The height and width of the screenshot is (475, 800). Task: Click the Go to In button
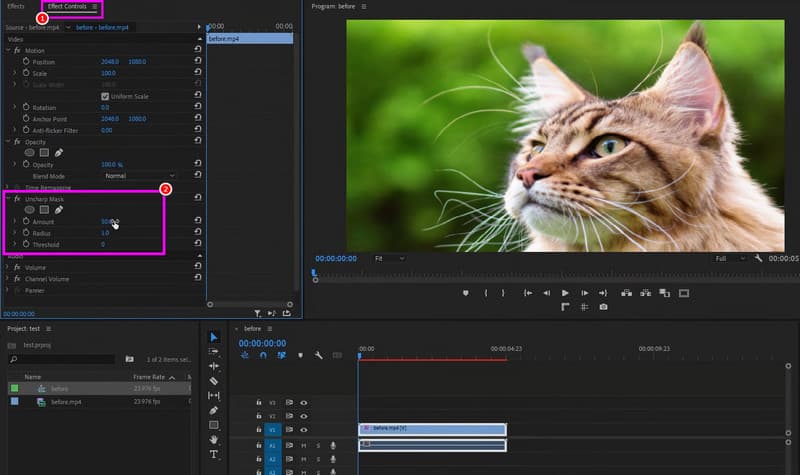click(x=528, y=293)
